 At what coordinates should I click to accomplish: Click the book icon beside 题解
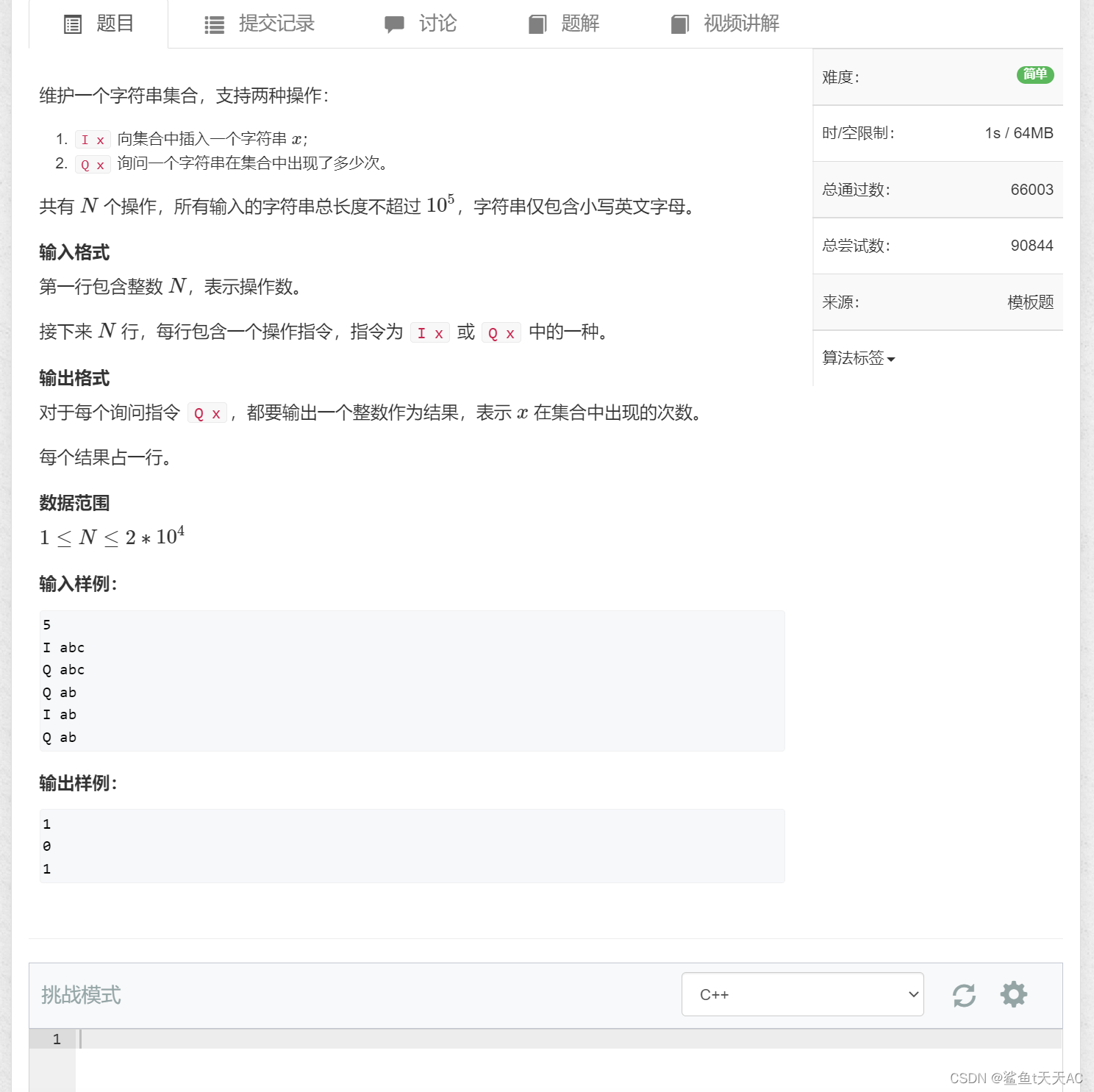click(x=537, y=24)
